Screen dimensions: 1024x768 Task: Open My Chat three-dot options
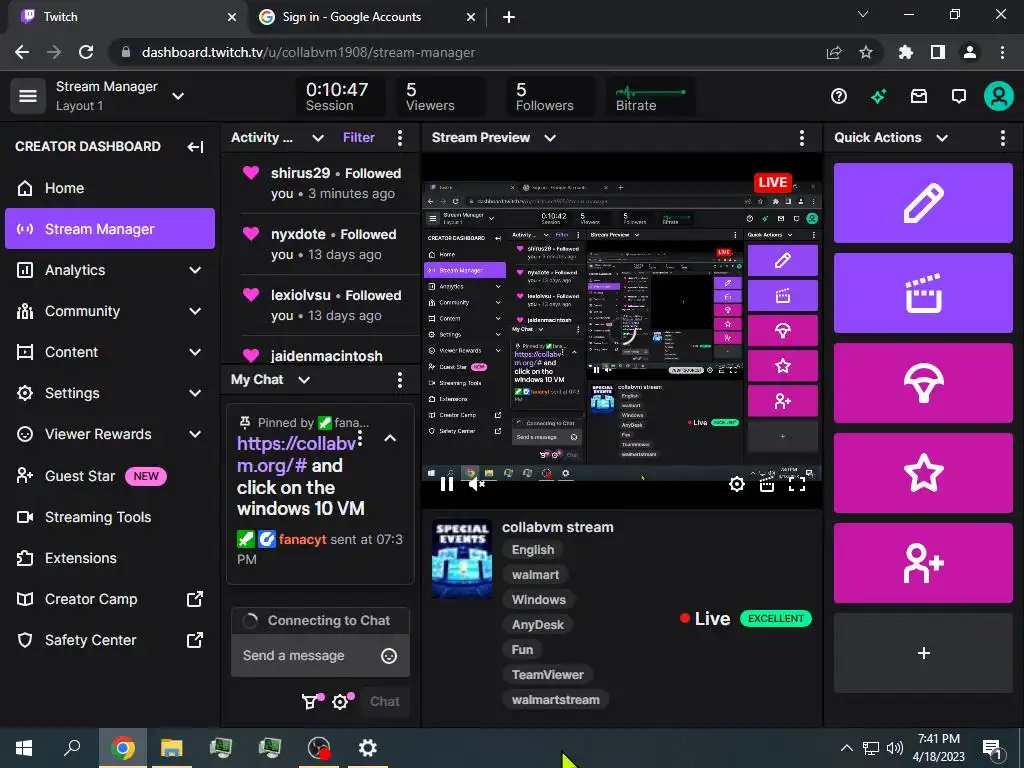coord(400,380)
